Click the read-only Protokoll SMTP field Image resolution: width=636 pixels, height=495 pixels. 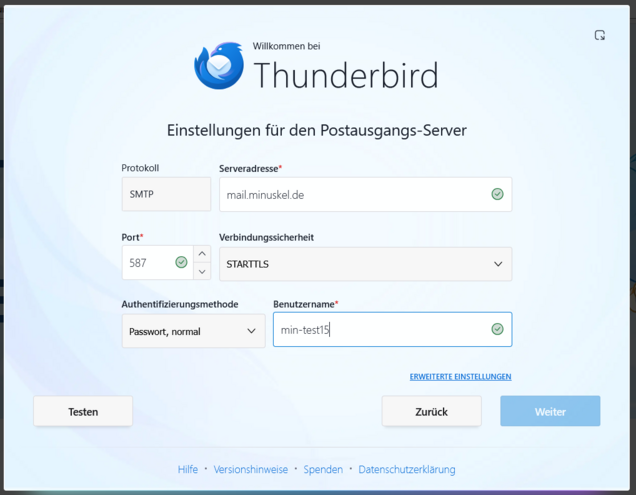(x=166, y=194)
